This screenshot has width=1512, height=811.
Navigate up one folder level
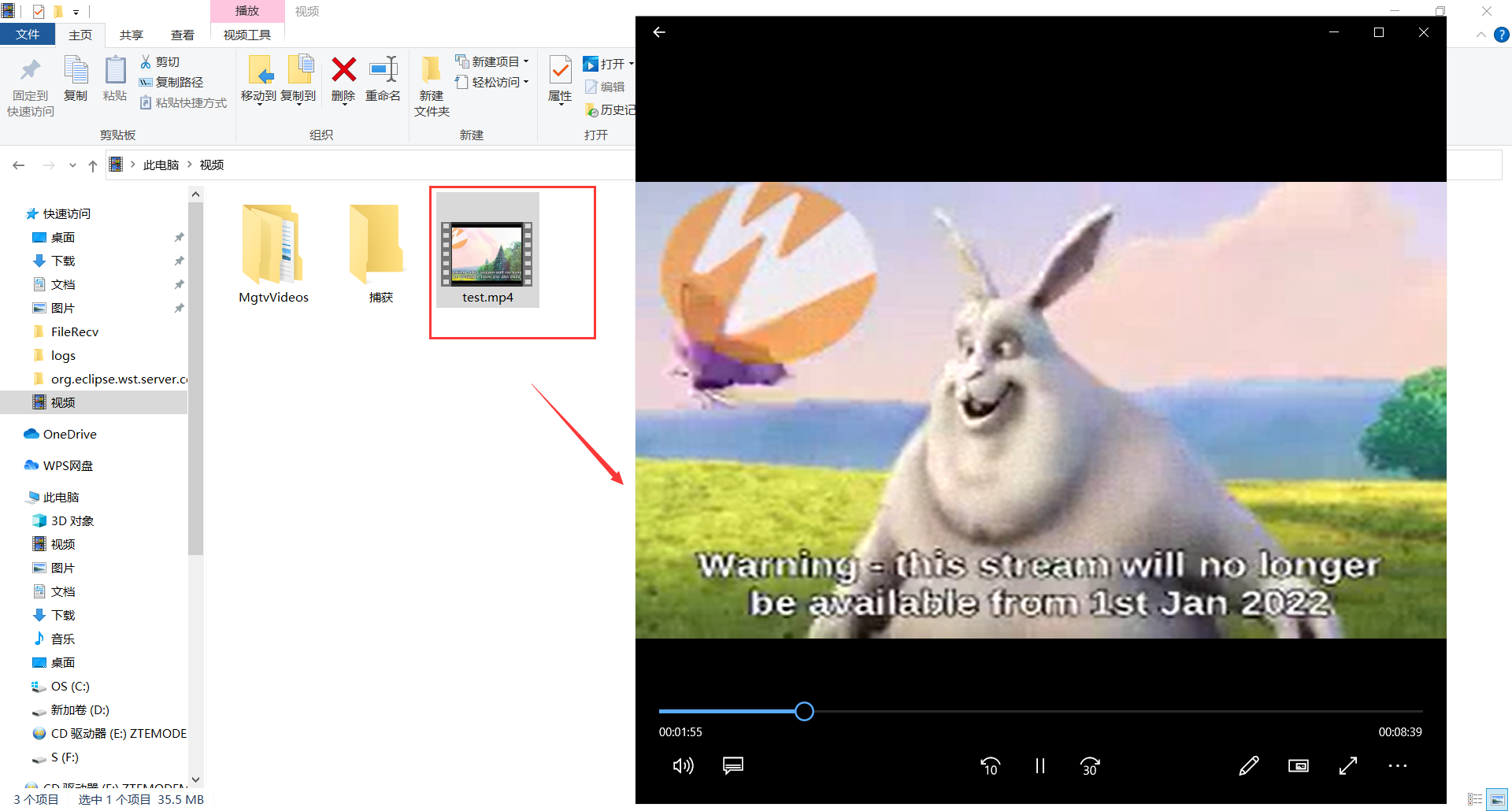click(x=93, y=165)
